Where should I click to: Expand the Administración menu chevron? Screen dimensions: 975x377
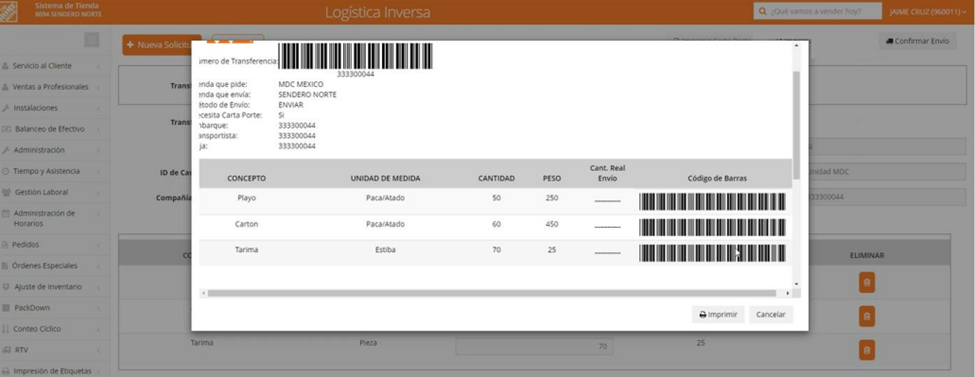coord(98,151)
